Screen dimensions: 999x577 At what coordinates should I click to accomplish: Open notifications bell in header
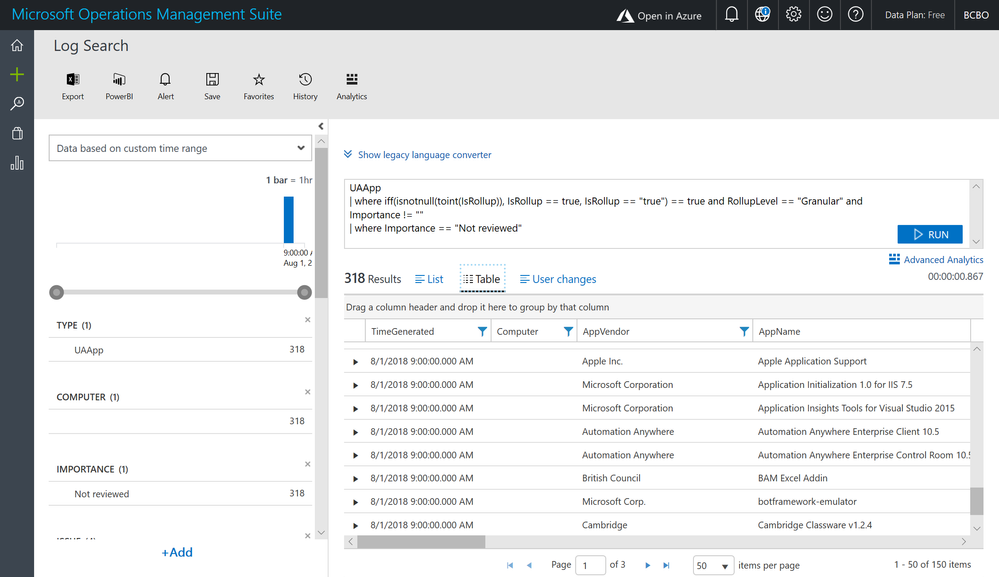click(x=732, y=15)
